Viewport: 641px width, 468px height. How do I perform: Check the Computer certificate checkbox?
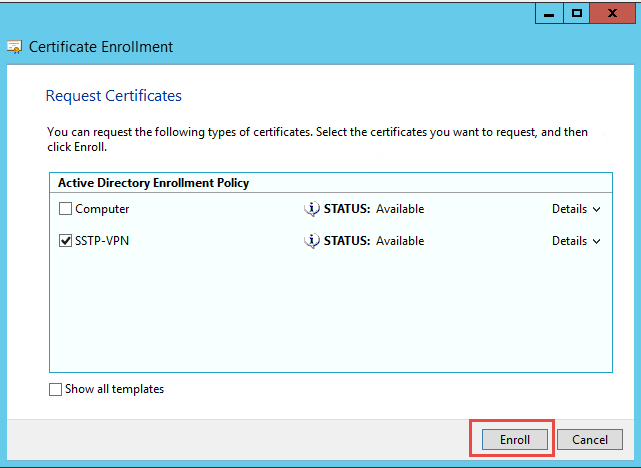65,209
